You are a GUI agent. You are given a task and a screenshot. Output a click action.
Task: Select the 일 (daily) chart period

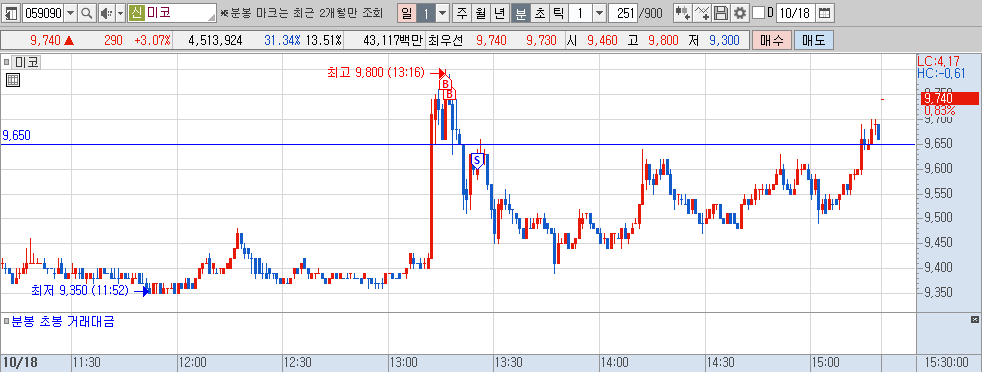(x=407, y=13)
